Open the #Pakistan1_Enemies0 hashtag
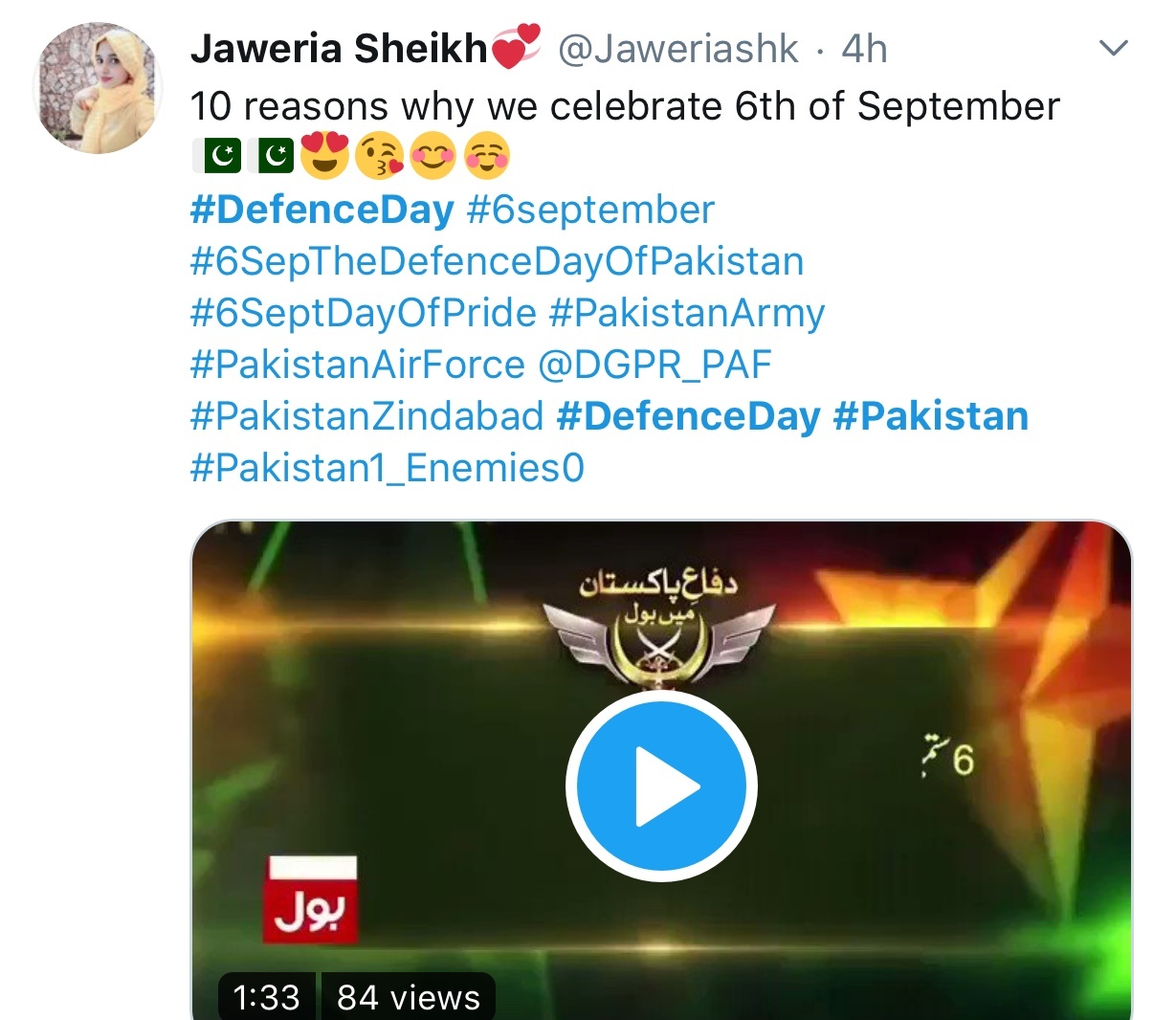The width and height of the screenshot is (1176, 1020). tap(387, 468)
